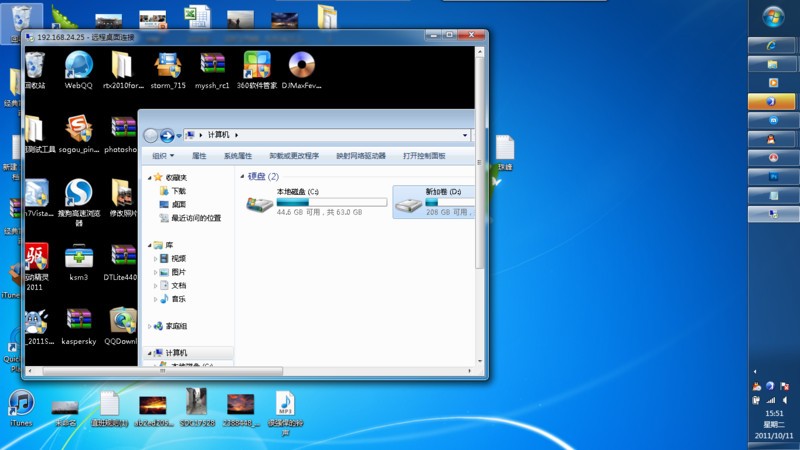This screenshot has height=450, width=800.
Task: Collapse the 硬盘 (2) group
Action: coord(242,177)
